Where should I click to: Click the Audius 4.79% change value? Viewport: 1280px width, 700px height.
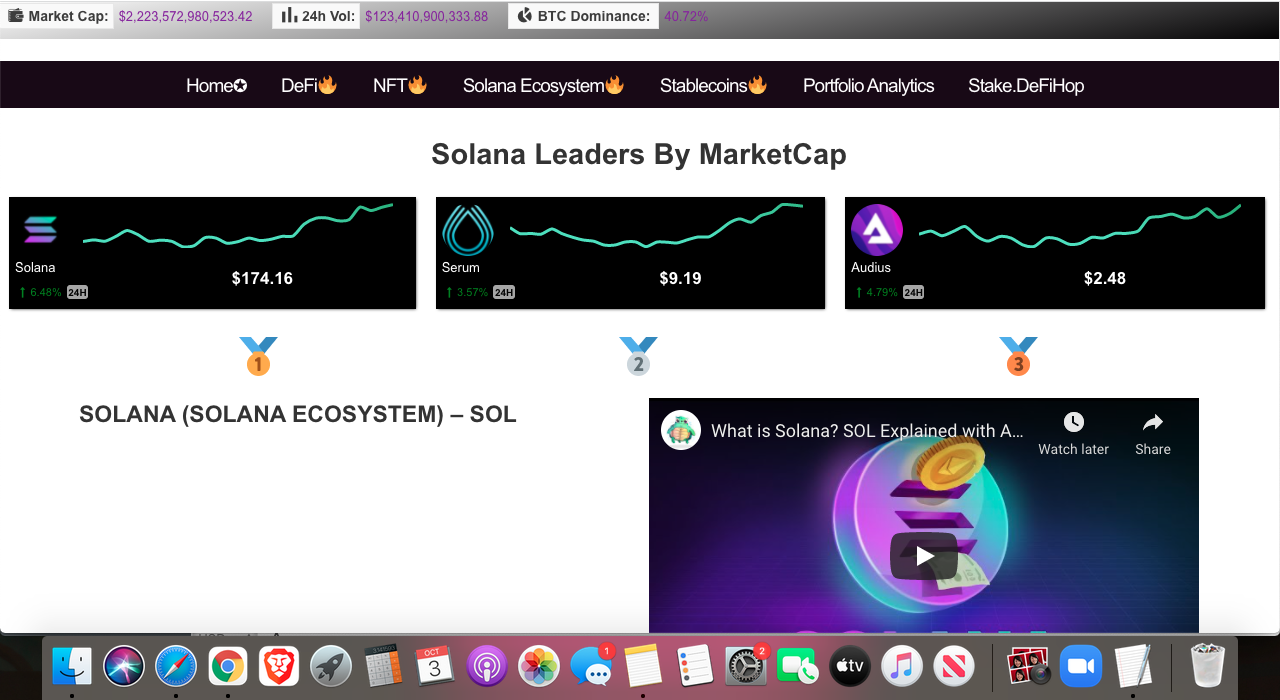[881, 292]
